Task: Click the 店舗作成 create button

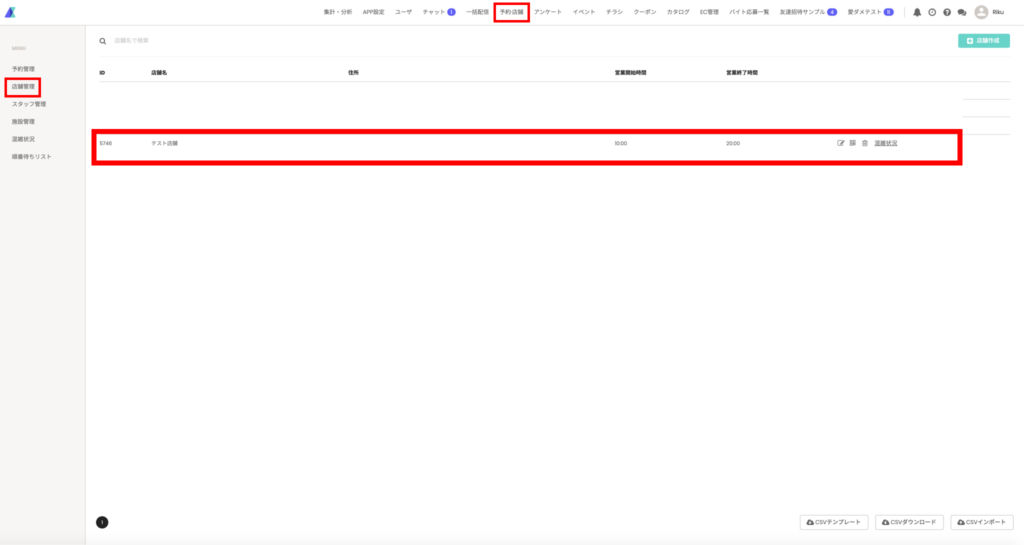Action: 984,40
